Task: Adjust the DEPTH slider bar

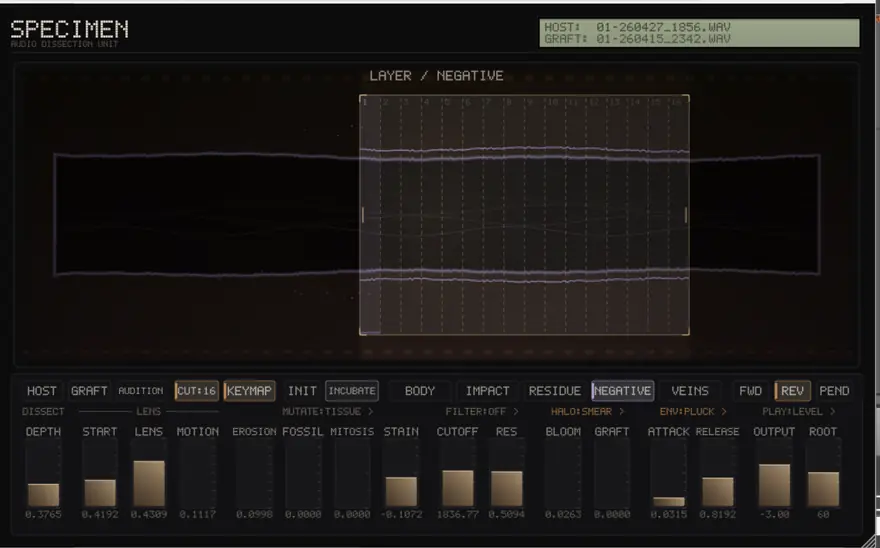Action: pos(43,474)
